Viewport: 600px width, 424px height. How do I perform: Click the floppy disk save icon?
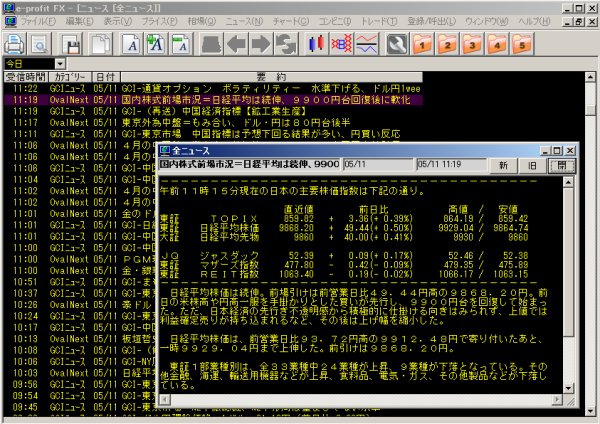click(x=71, y=44)
